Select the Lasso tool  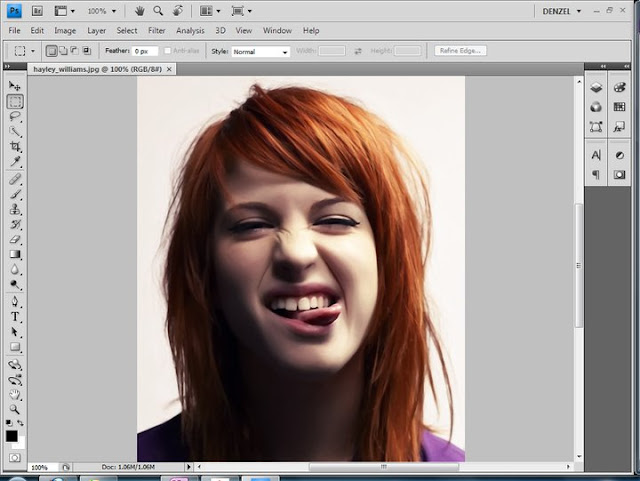coord(15,116)
